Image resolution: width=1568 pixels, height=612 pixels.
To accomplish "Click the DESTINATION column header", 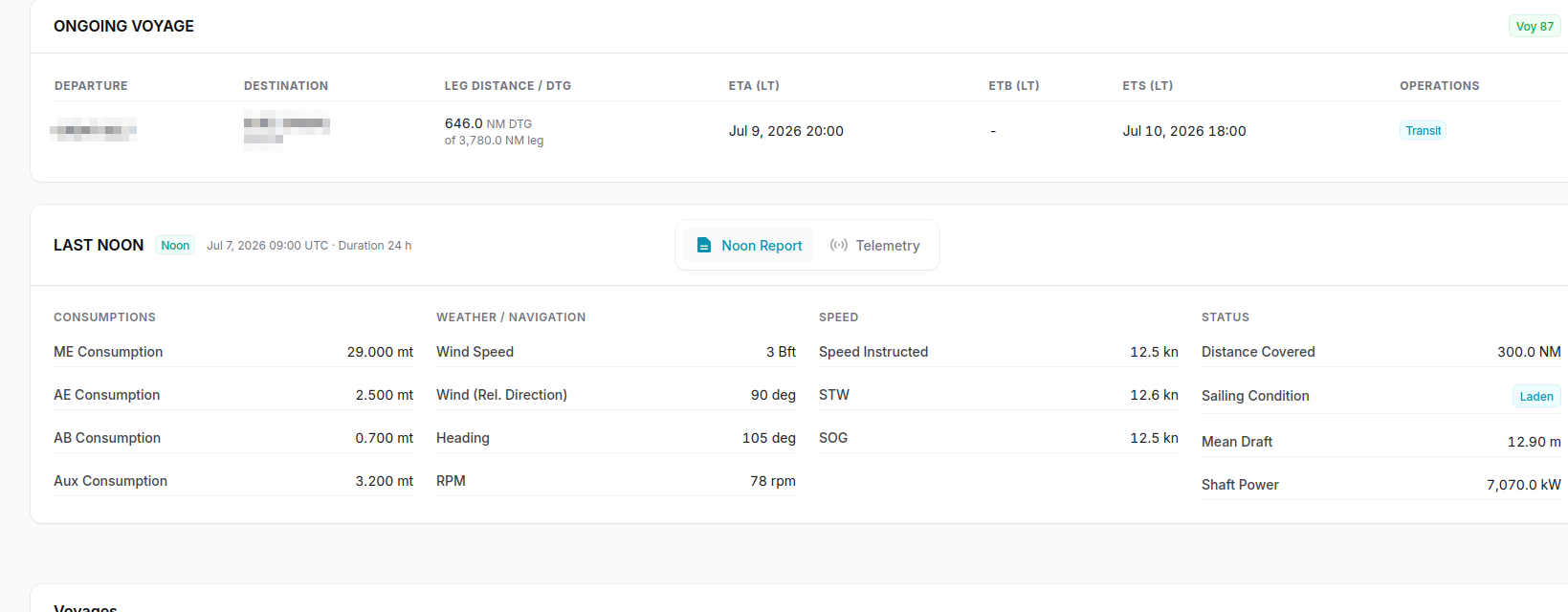I will click(286, 86).
